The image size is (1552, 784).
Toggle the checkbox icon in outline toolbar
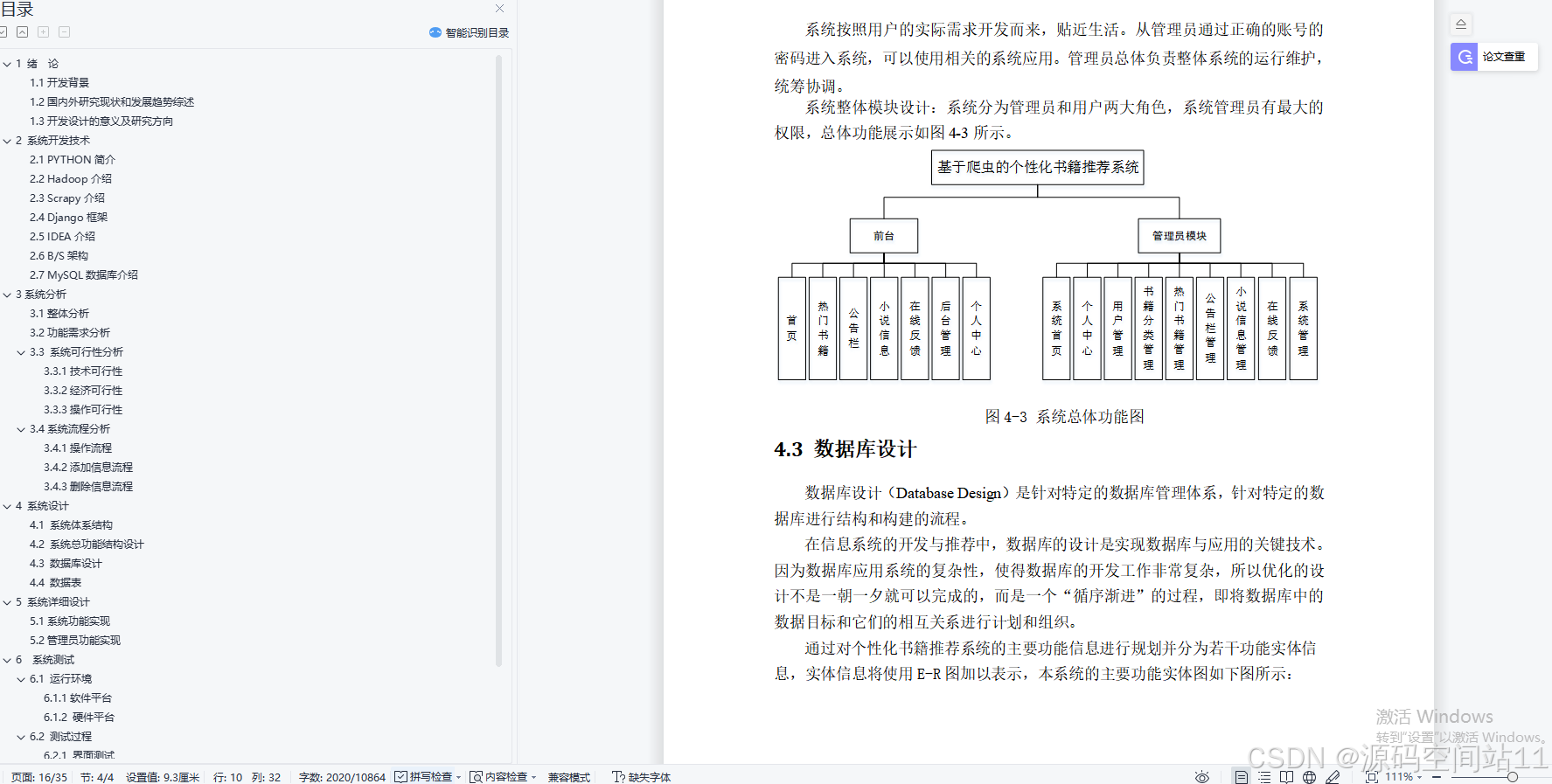coord(3,31)
